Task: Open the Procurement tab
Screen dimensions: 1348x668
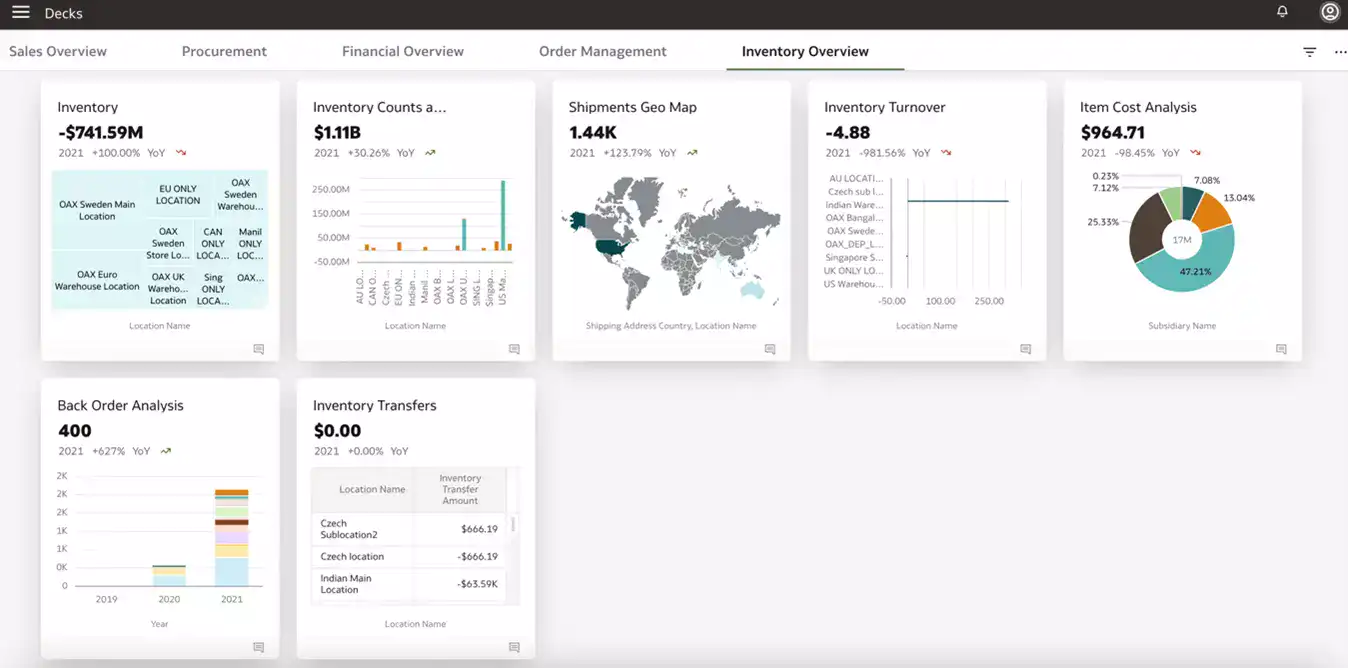Action: coord(223,51)
